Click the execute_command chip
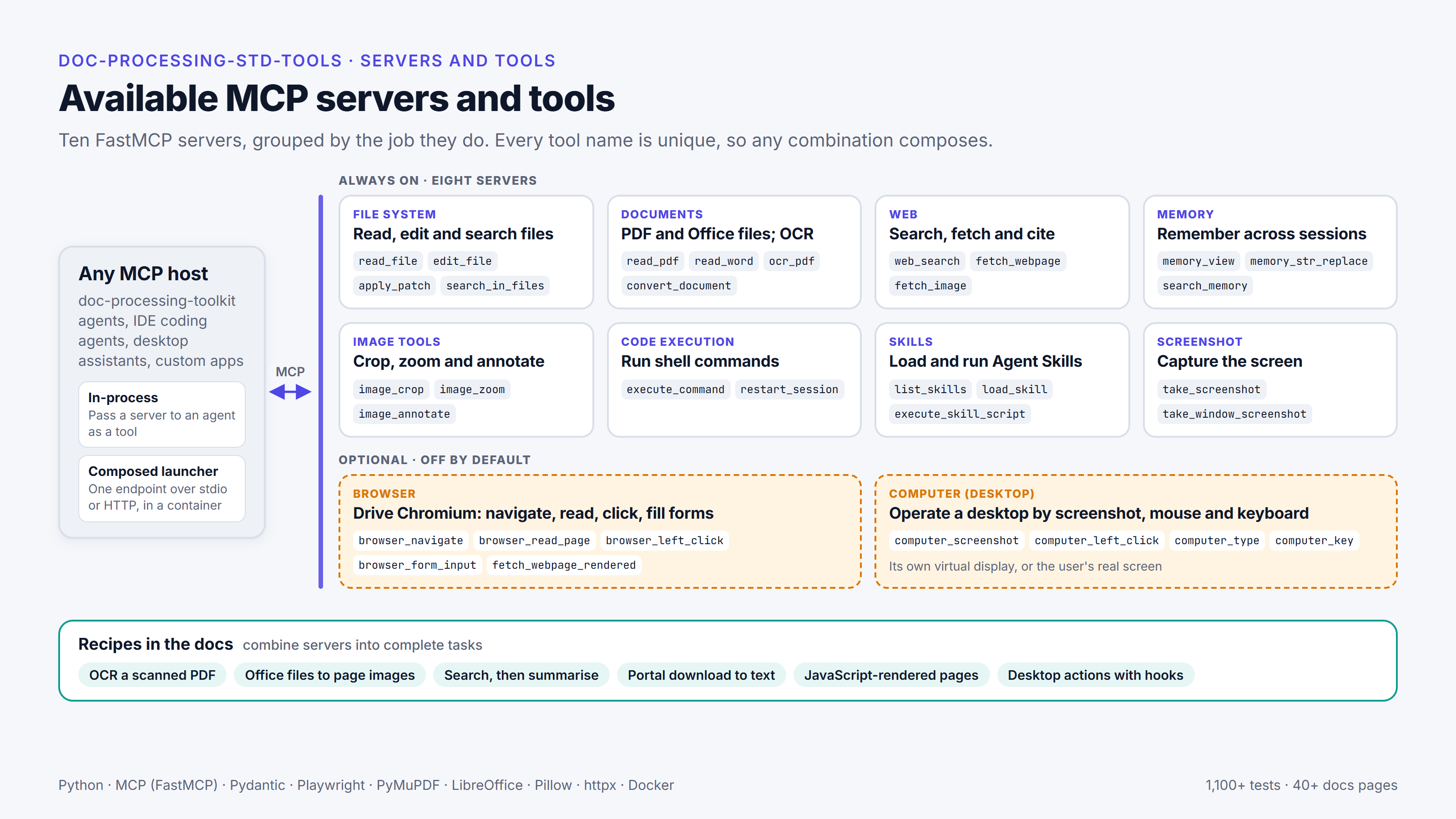 tap(675, 389)
